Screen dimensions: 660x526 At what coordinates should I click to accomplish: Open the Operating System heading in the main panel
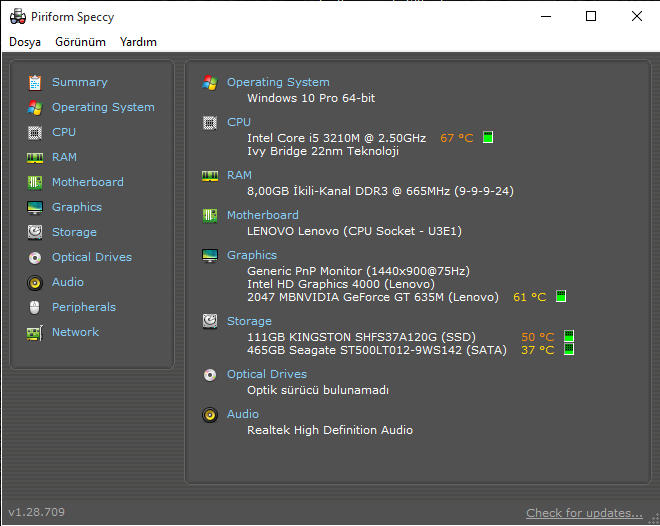point(278,82)
